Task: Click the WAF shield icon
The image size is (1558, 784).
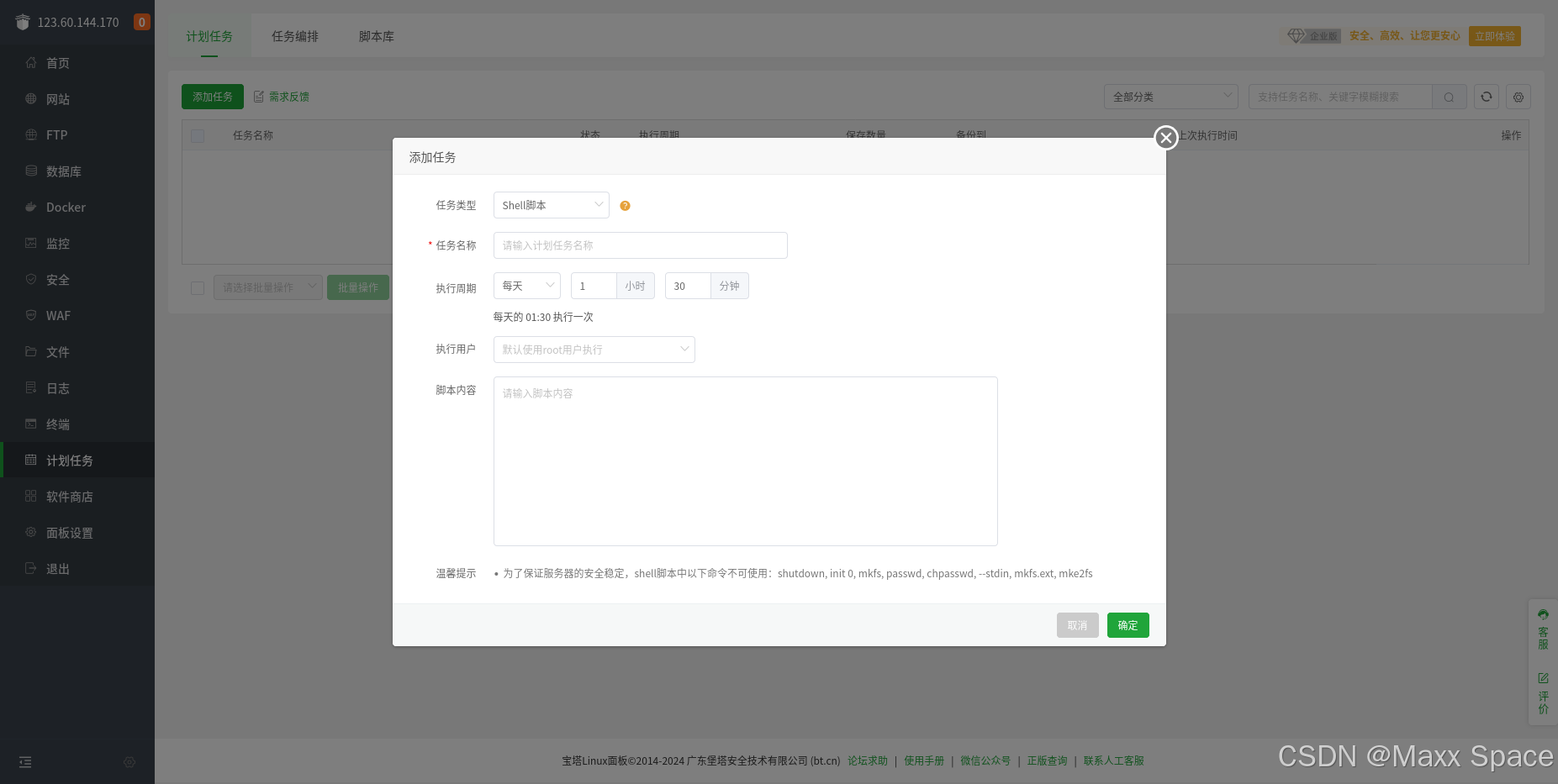Action: click(x=31, y=315)
